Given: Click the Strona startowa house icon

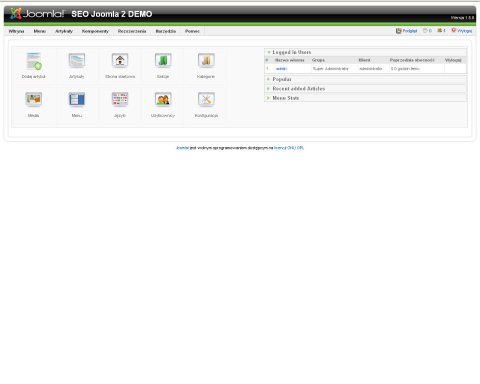Looking at the screenshot, I should click(x=120, y=61).
